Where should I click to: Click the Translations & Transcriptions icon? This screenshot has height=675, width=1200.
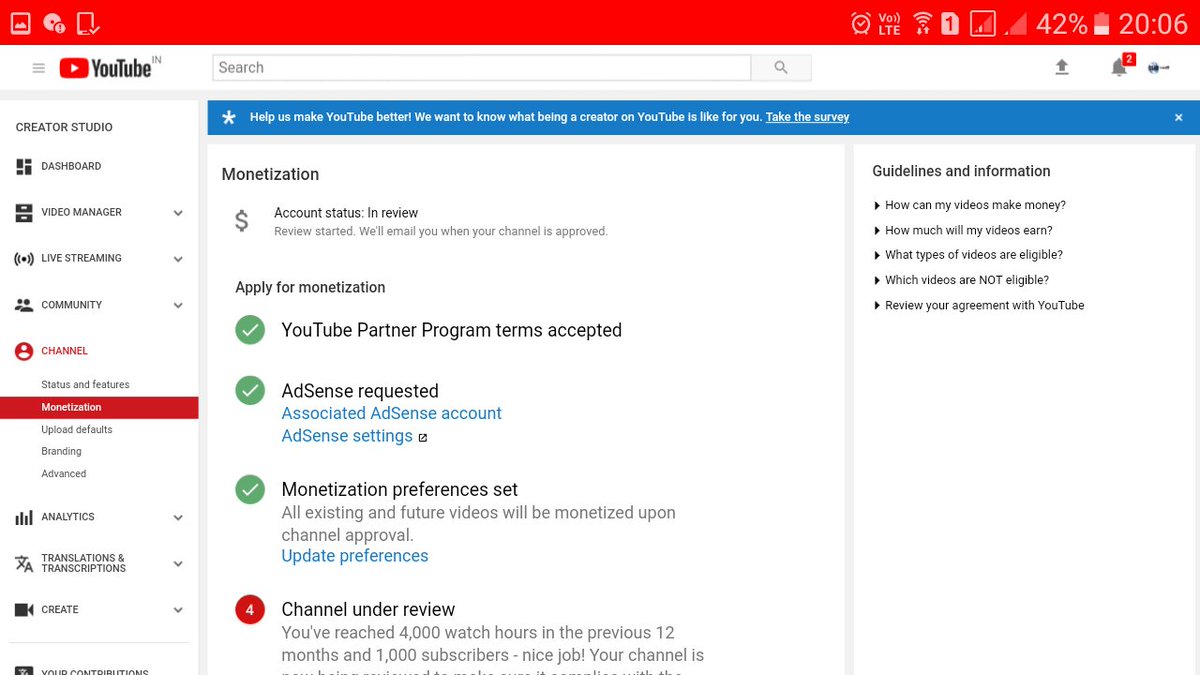pos(24,563)
